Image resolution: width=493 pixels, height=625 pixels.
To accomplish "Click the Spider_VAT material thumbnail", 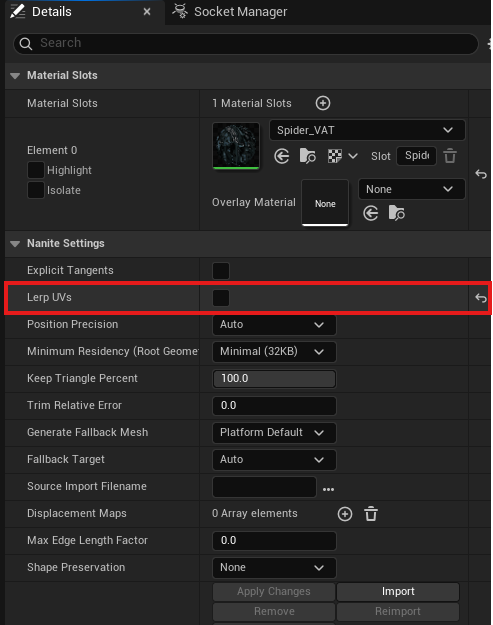I will (236, 145).
